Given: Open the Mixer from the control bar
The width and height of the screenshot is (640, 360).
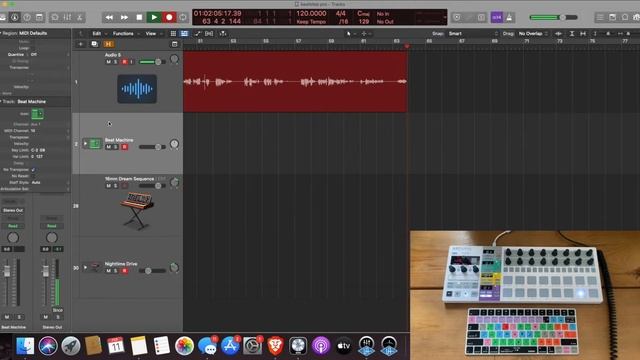Looking at the screenshot, I should click(x=67, y=18).
